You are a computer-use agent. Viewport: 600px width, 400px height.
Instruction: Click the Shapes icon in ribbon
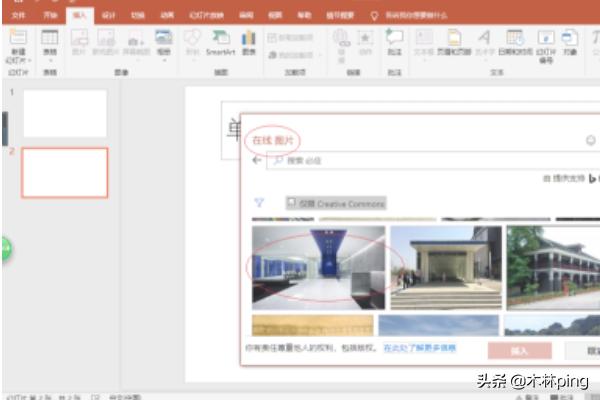(192, 40)
